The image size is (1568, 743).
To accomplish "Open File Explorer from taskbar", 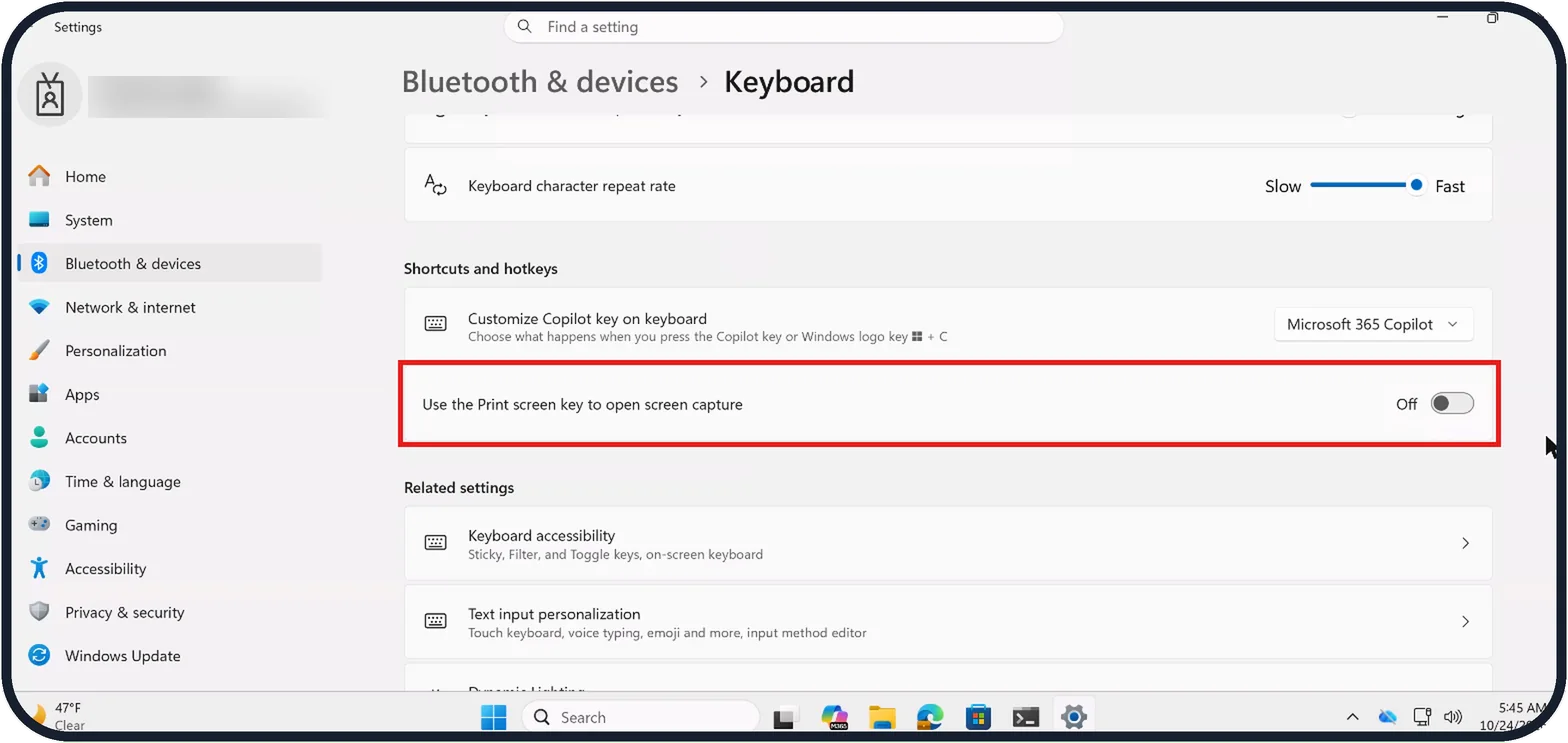I will (882, 717).
